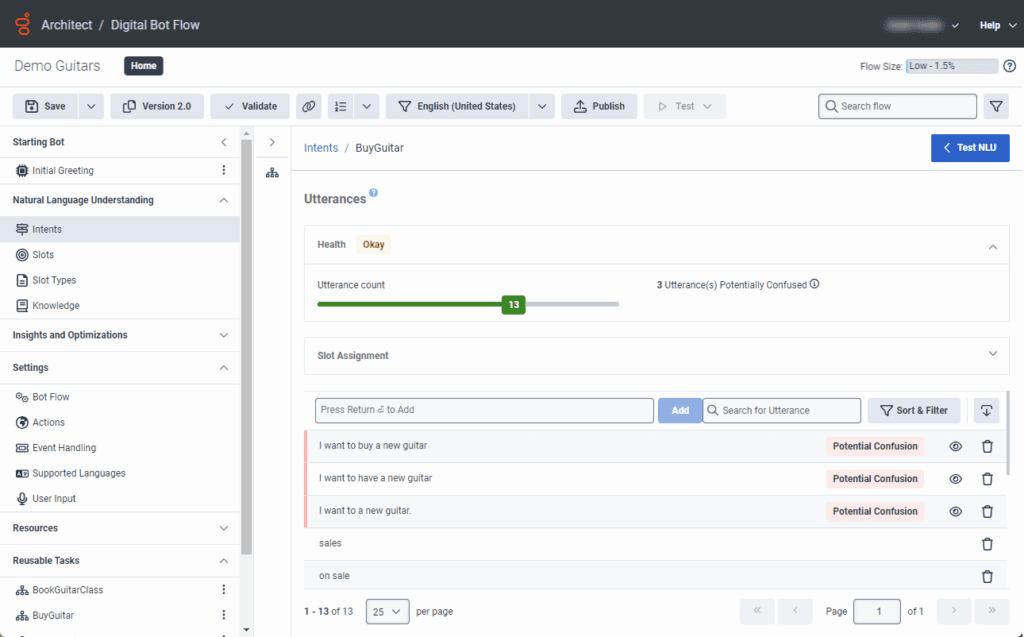Image resolution: width=1024 pixels, height=637 pixels.
Task: Click the 'Press Return to Add' utterance field
Action: 484,410
